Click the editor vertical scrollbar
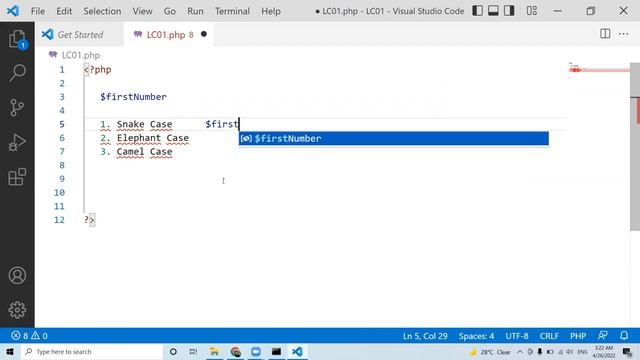The height and width of the screenshot is (360, 640). [x=635, y=147]
